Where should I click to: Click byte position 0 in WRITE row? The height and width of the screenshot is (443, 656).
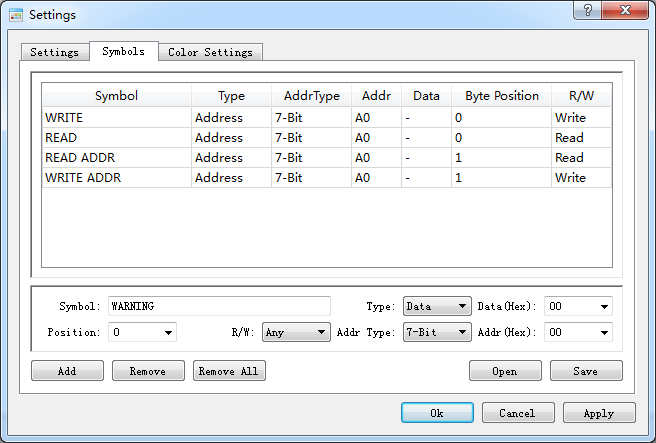502,118
